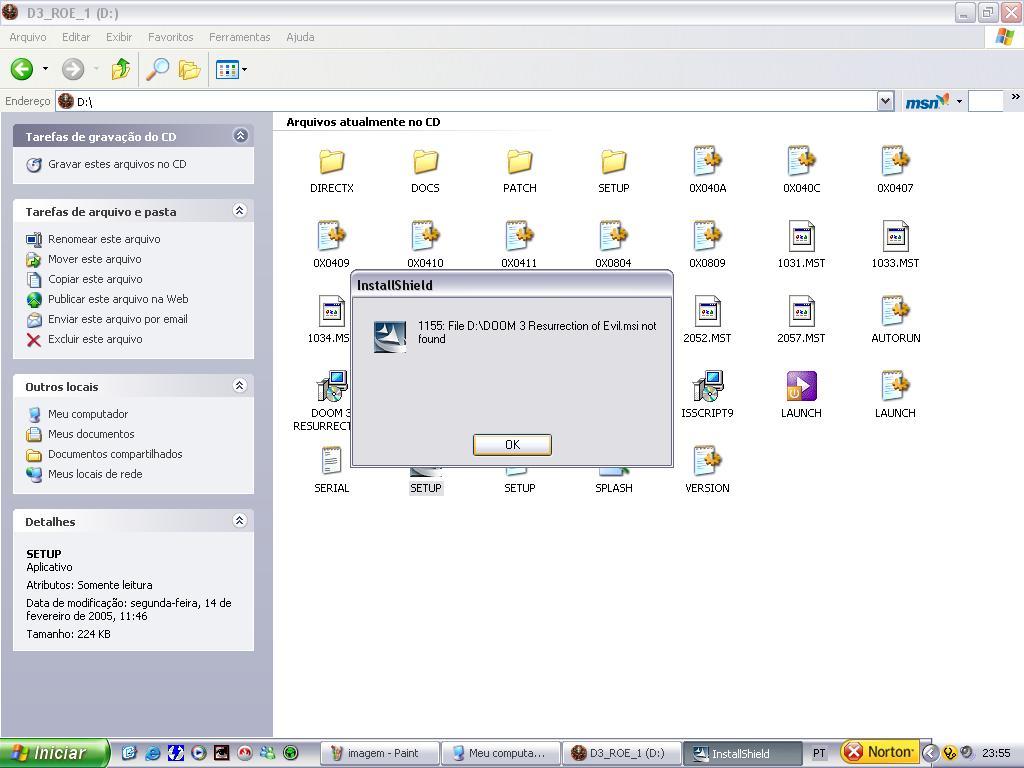Image resolution: width=1024 pixels, height=768 pixels.
Task: Select the DOCS folder icon
Action: 425,161
